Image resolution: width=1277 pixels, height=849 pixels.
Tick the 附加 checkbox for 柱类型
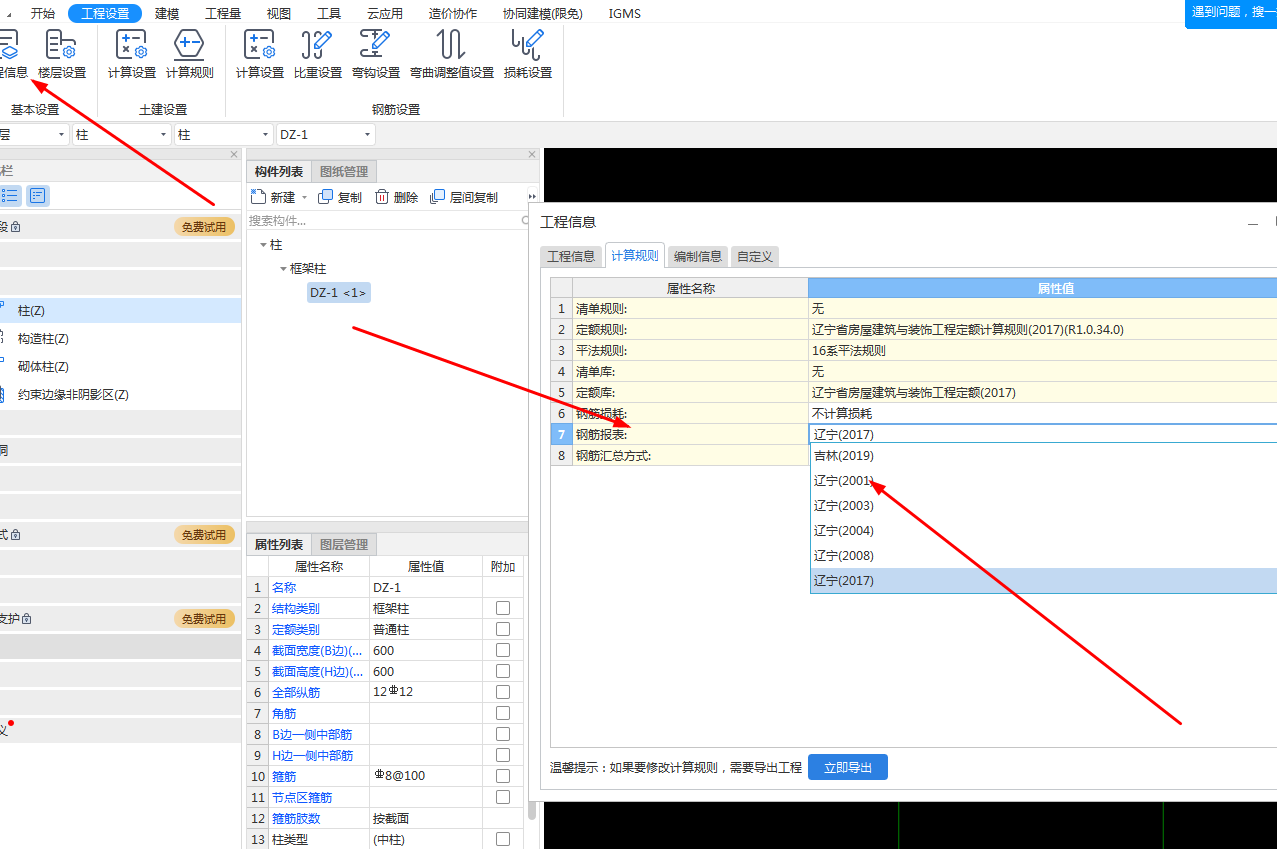[x=503, y=839]
